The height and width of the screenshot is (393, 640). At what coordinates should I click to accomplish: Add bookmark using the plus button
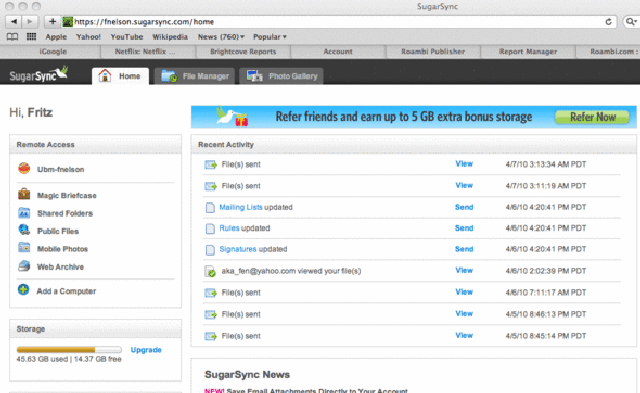[53, 22]
